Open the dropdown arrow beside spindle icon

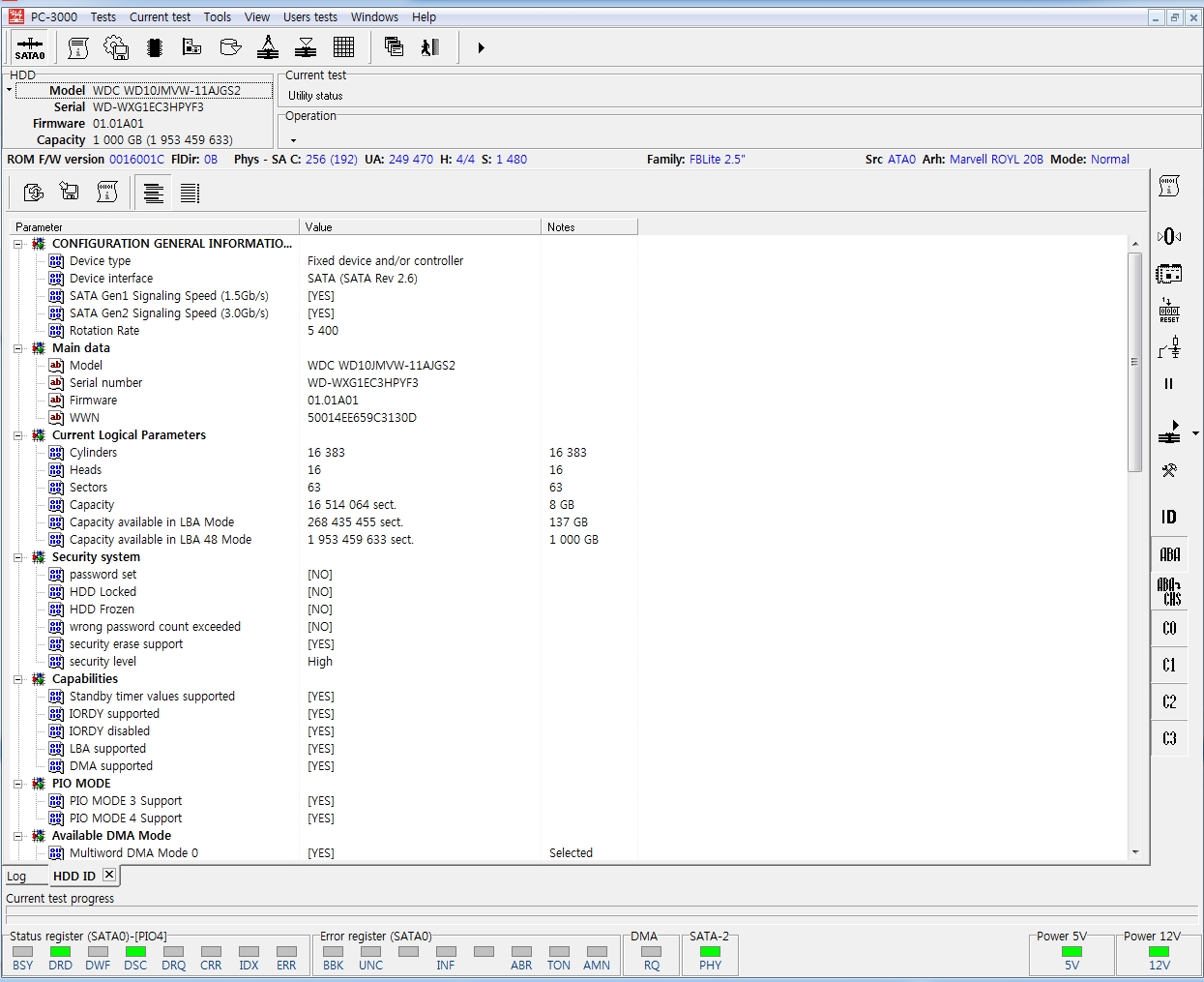click(x=1195, y=433)
